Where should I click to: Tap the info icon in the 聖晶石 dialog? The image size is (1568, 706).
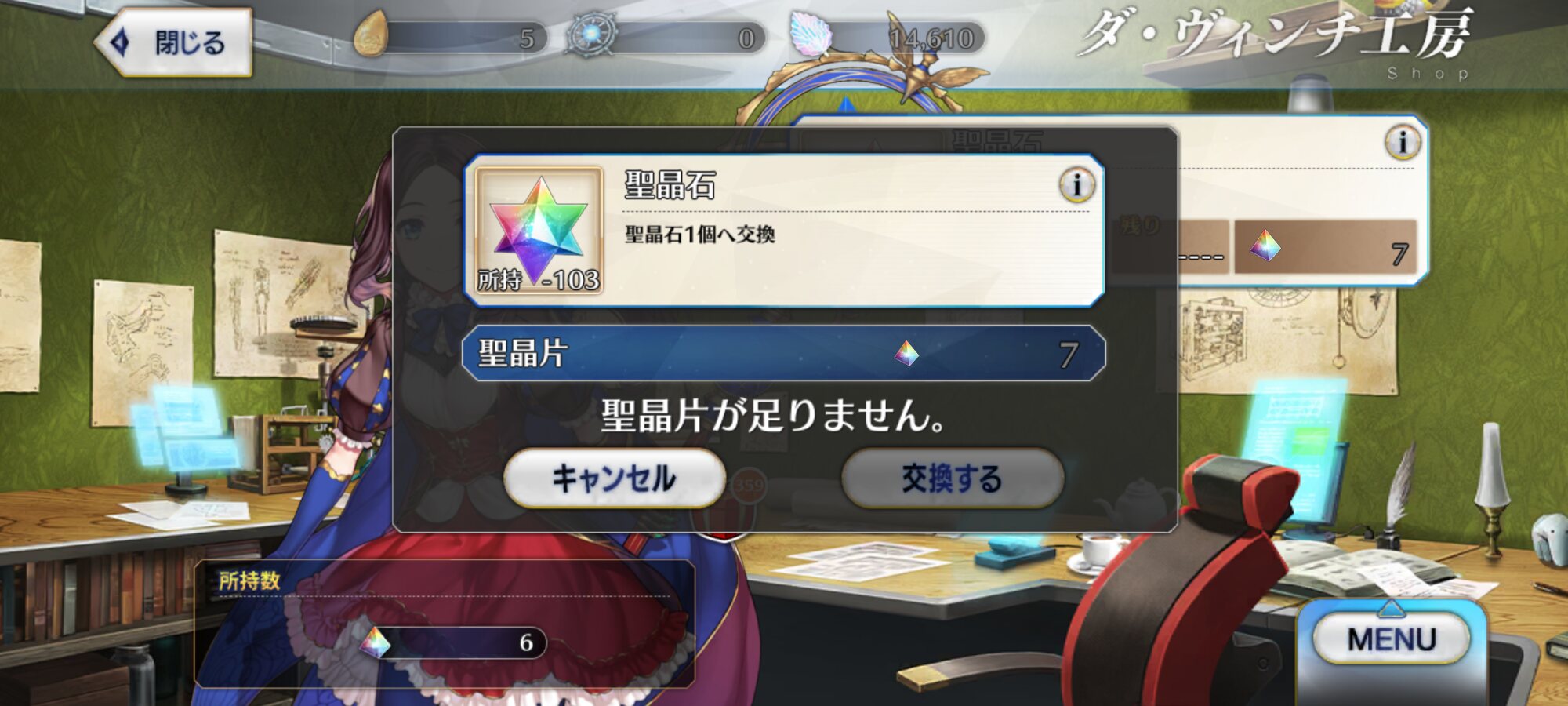pyautogui.click(x=1077, y=185)
